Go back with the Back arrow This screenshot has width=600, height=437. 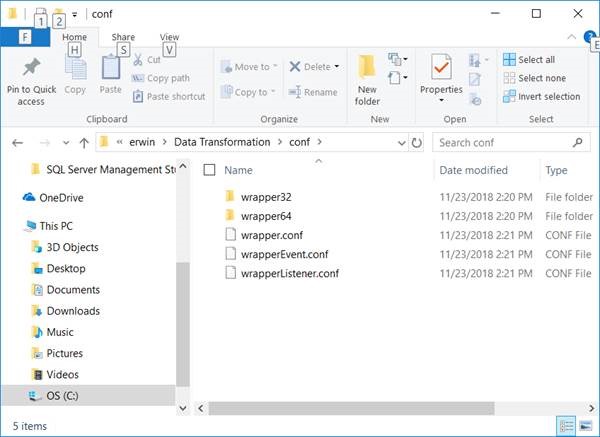point(18,143)
